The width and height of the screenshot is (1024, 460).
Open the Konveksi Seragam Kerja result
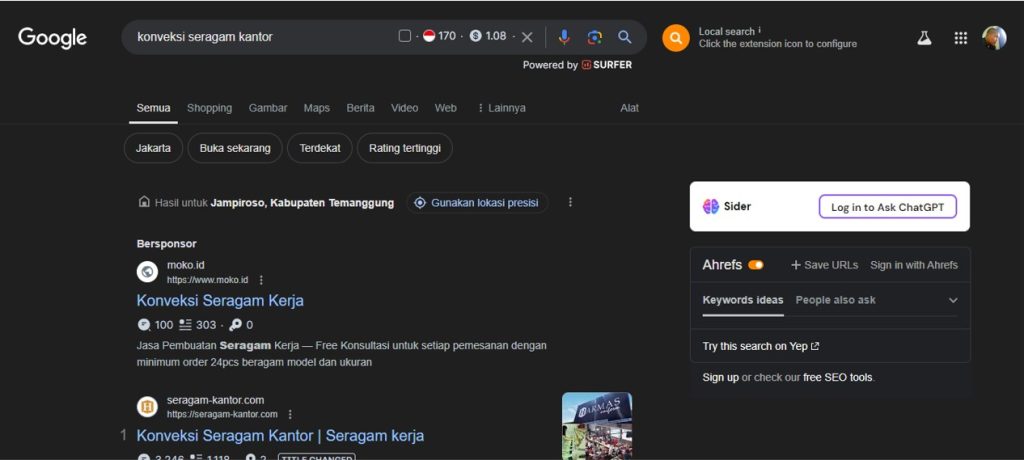(220, 301)
